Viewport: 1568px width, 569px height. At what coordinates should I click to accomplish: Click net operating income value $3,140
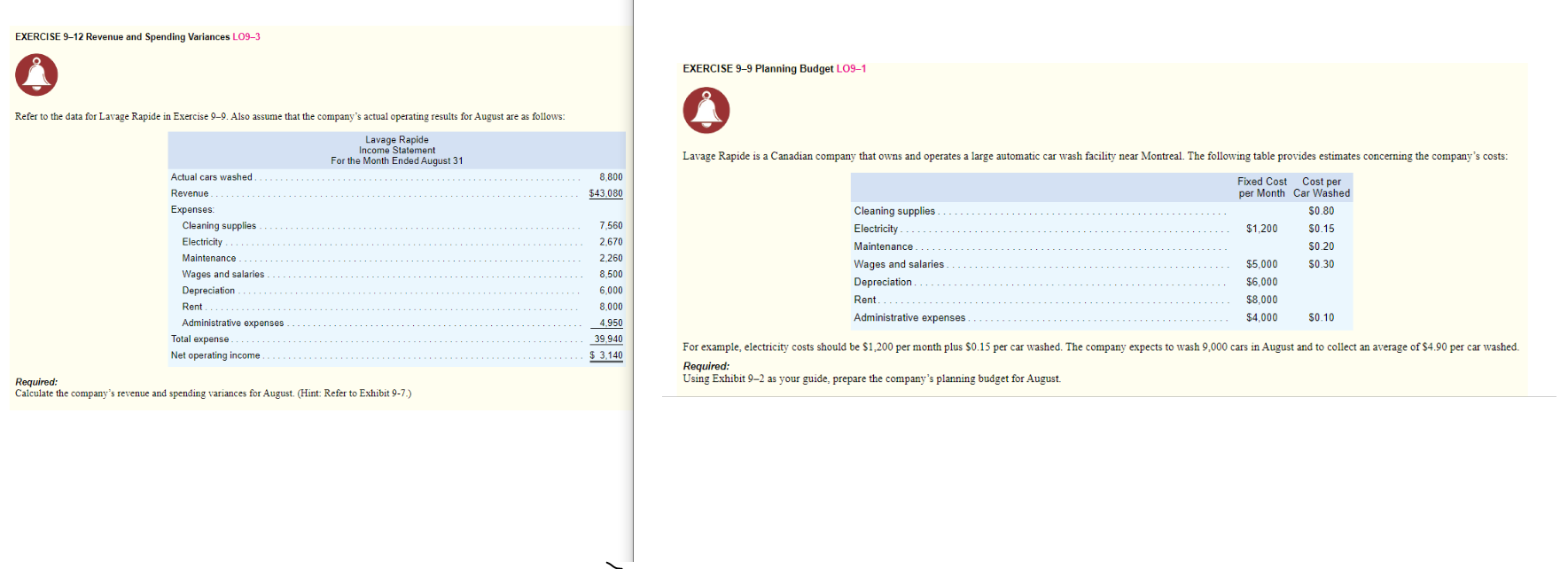click(x=606, y=355)
